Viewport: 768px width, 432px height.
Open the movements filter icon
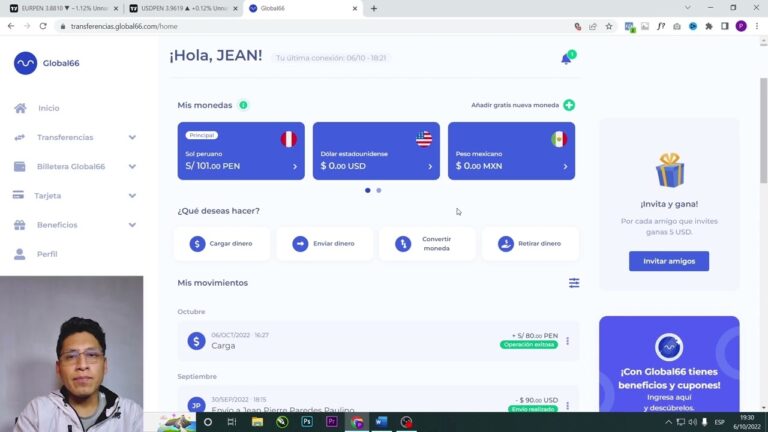click(x=574, y=283)
